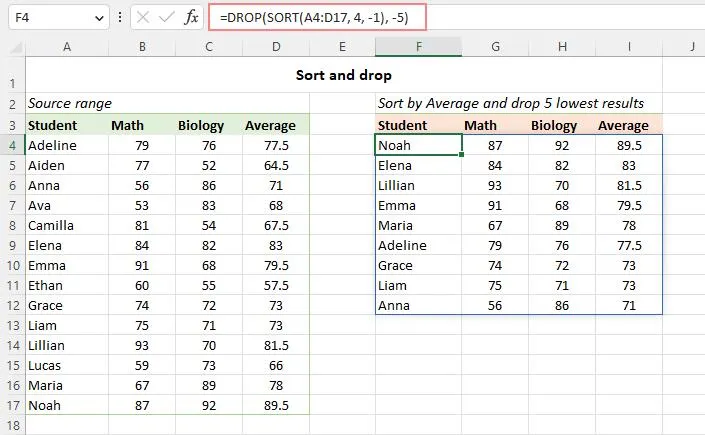This screenshot has height=435, width=705.
Task: Select column A header
Action: pyautogui.click(x=67, y=47)
